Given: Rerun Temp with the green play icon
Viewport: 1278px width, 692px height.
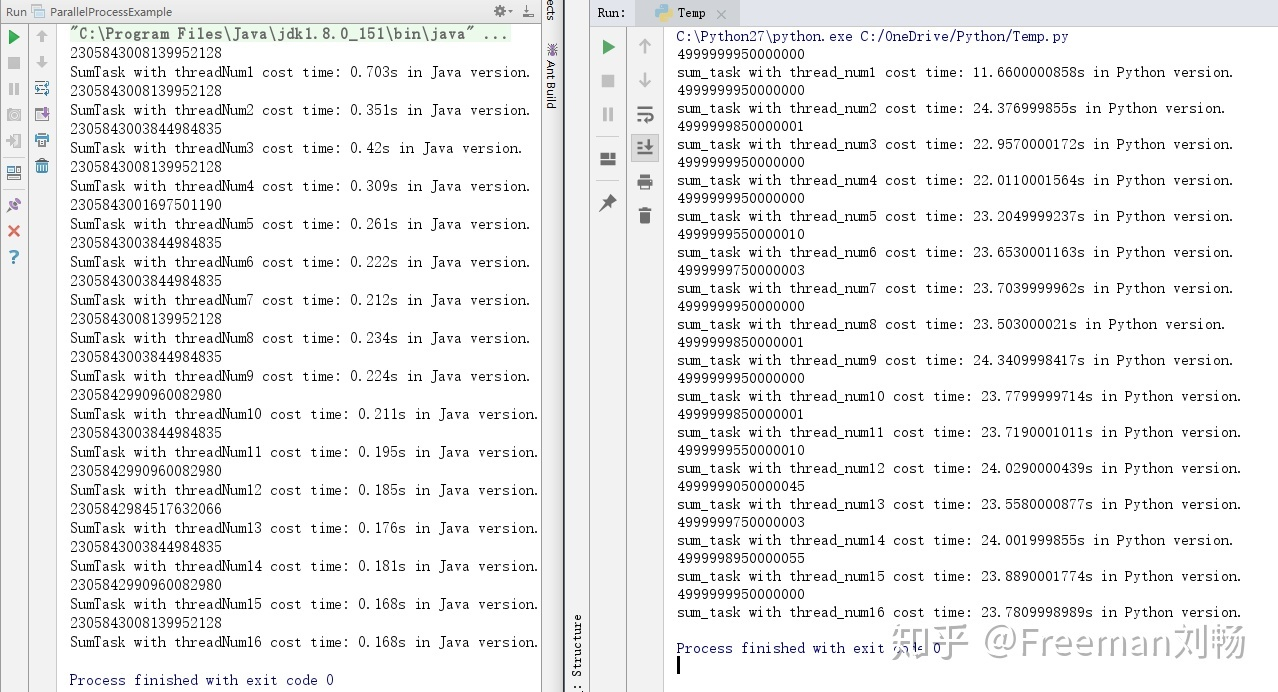Looking at the screenshot, I should click(608, 47).
